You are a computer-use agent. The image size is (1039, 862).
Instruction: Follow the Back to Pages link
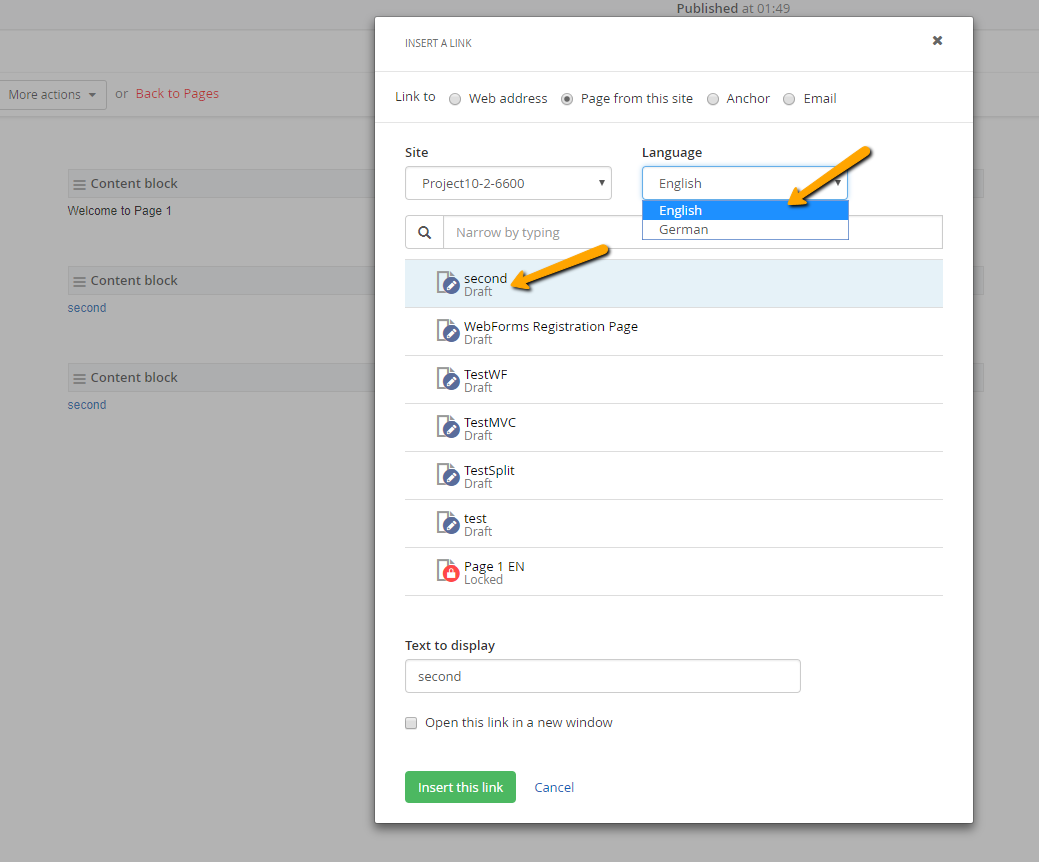(177, 93)
